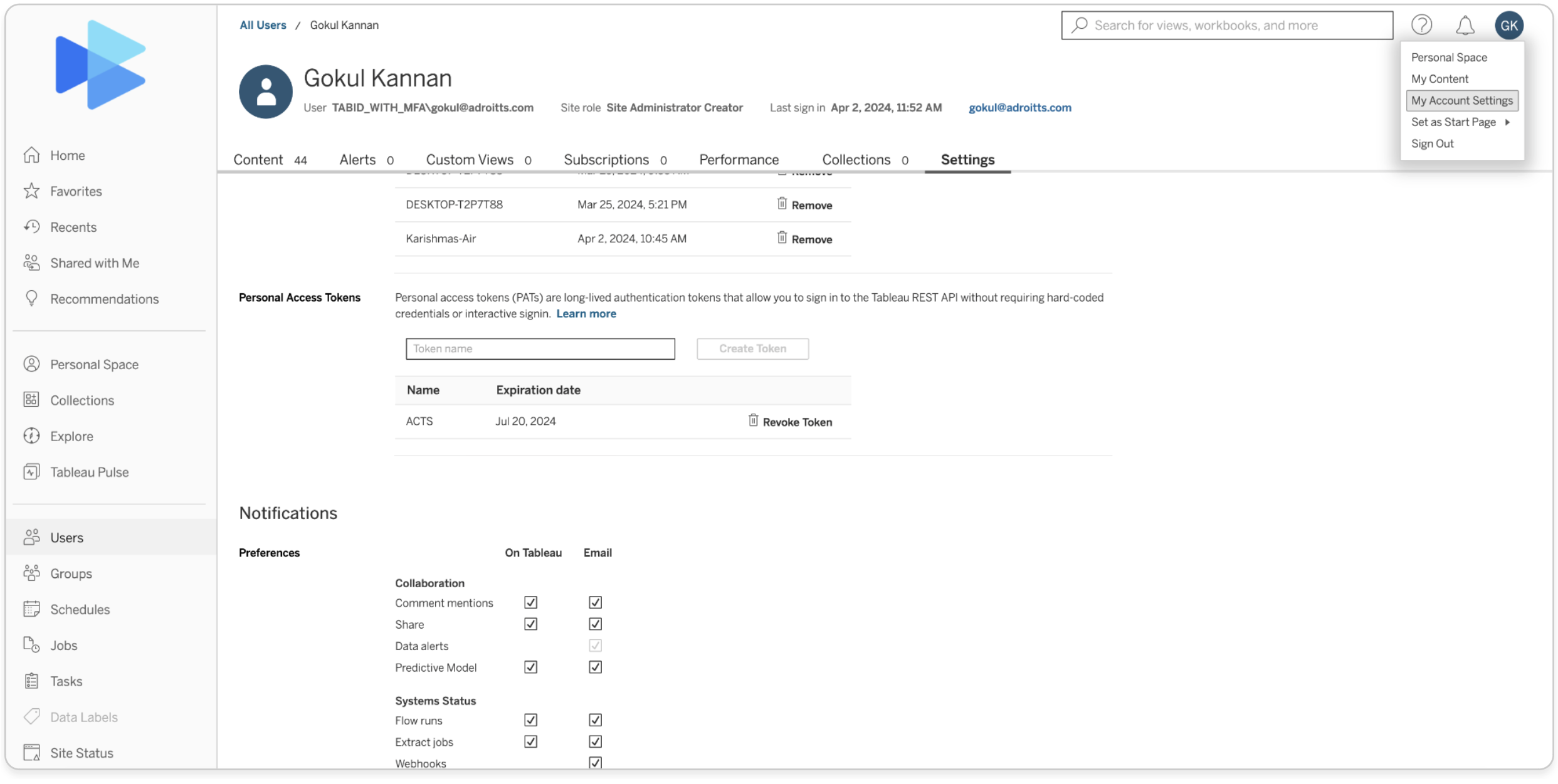Click the search magnifier icon

[1079, 24]
